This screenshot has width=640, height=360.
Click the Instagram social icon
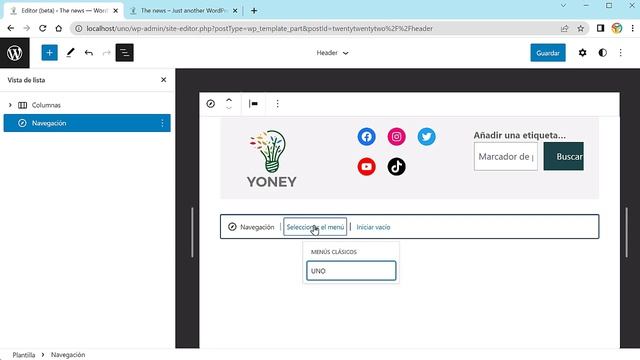pyautogui.click(x=396, y=137)
